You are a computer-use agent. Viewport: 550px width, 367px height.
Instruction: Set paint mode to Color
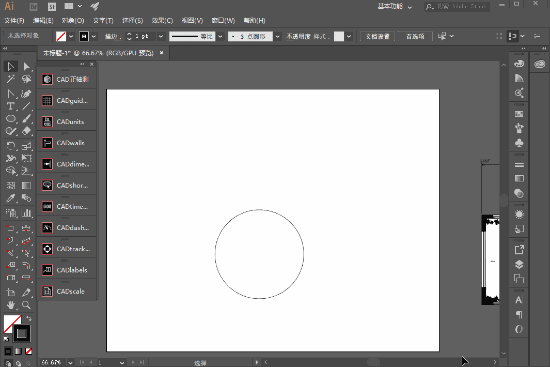click(8, 351)
